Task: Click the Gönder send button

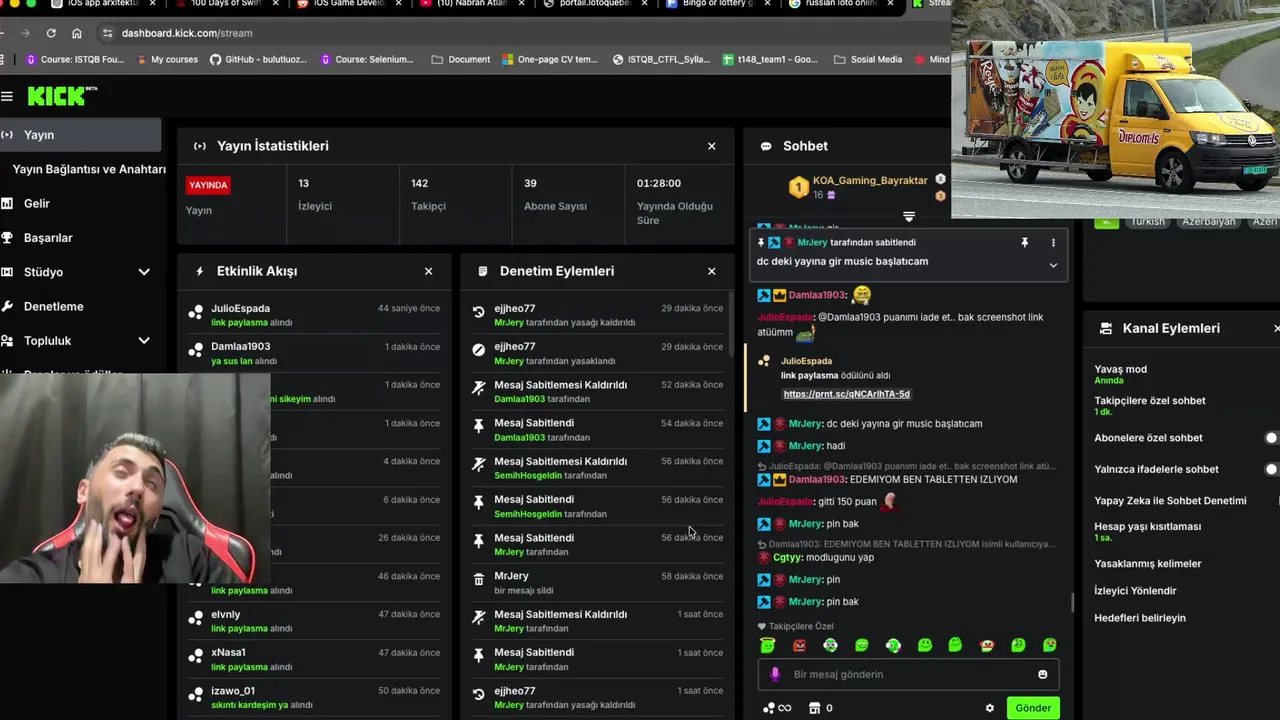Action: click(1033, 708)
